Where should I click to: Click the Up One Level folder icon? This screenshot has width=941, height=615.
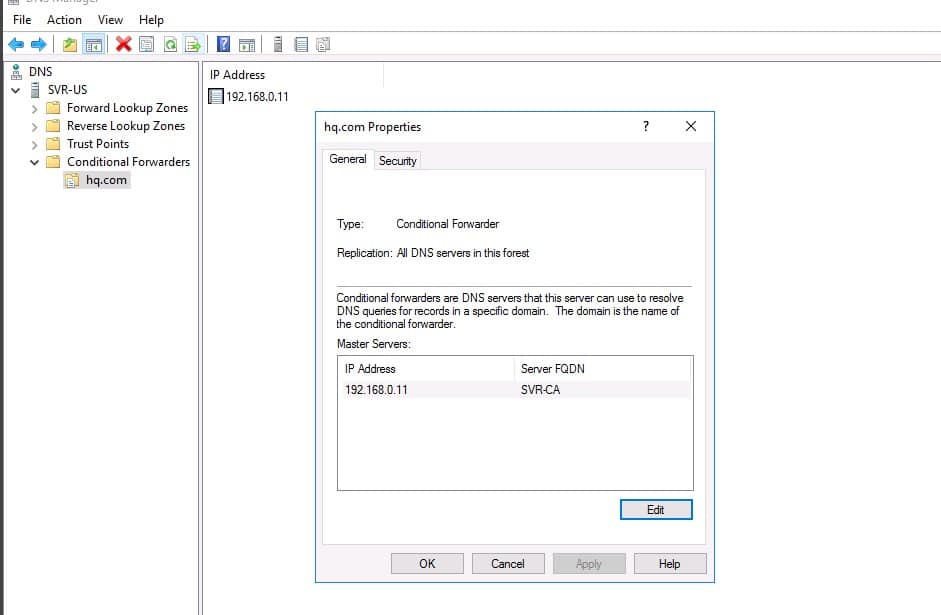coord(69,44)
